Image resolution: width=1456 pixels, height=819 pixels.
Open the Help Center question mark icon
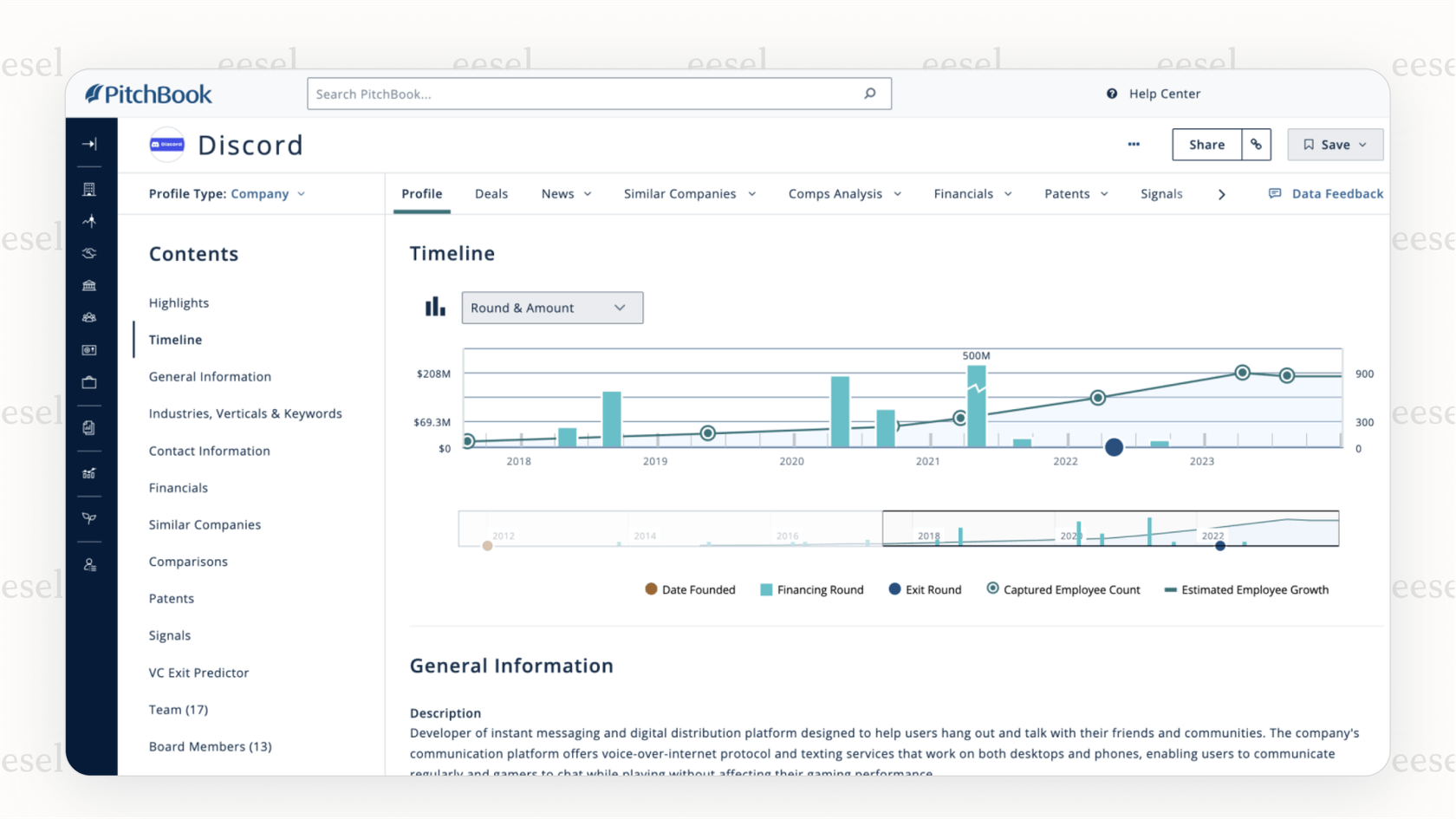click(1112, 94)
